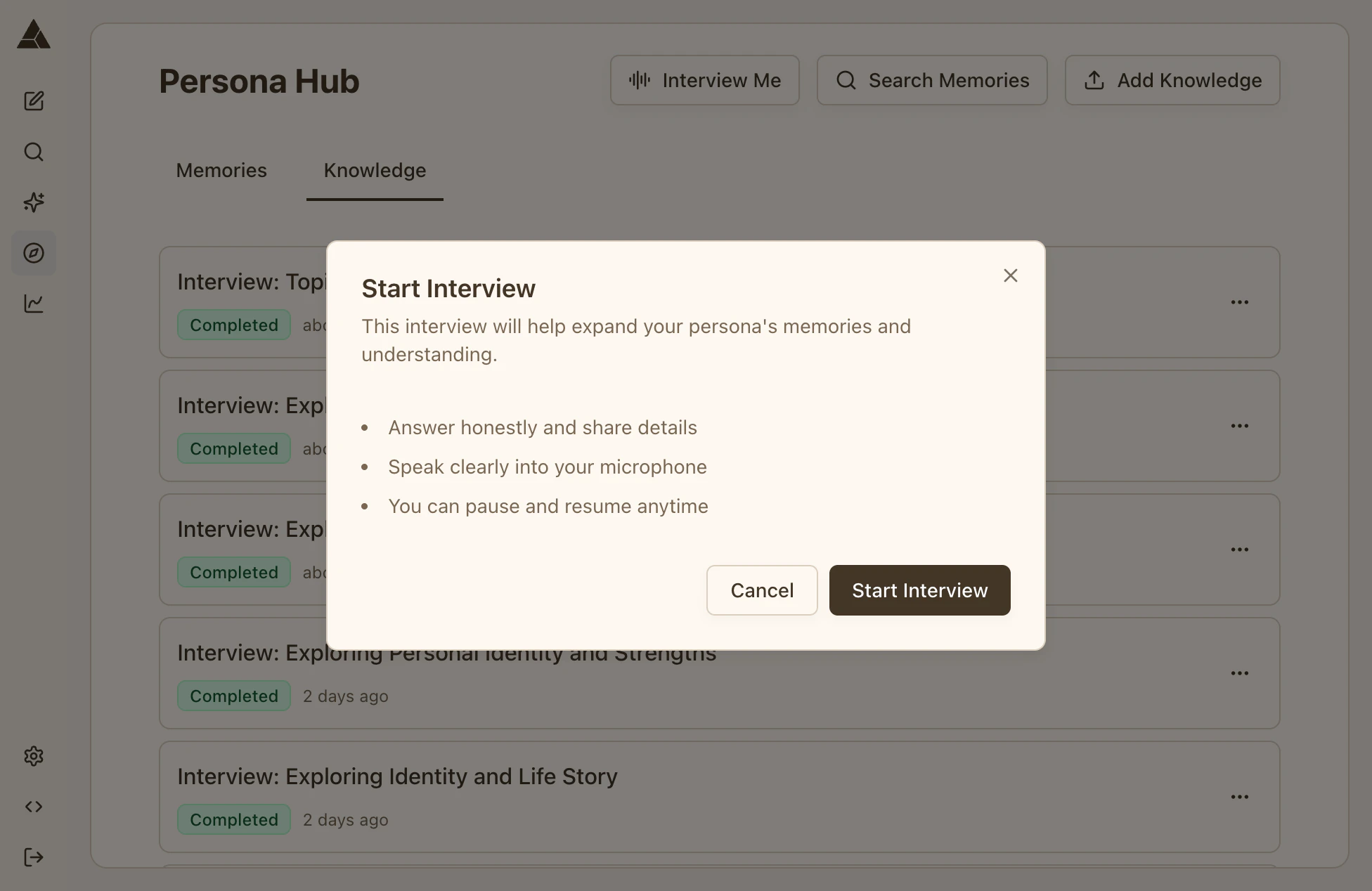Cancel the Start Interview dialog
This screenshot has height=891, width=1372.
tap(762, 590)
